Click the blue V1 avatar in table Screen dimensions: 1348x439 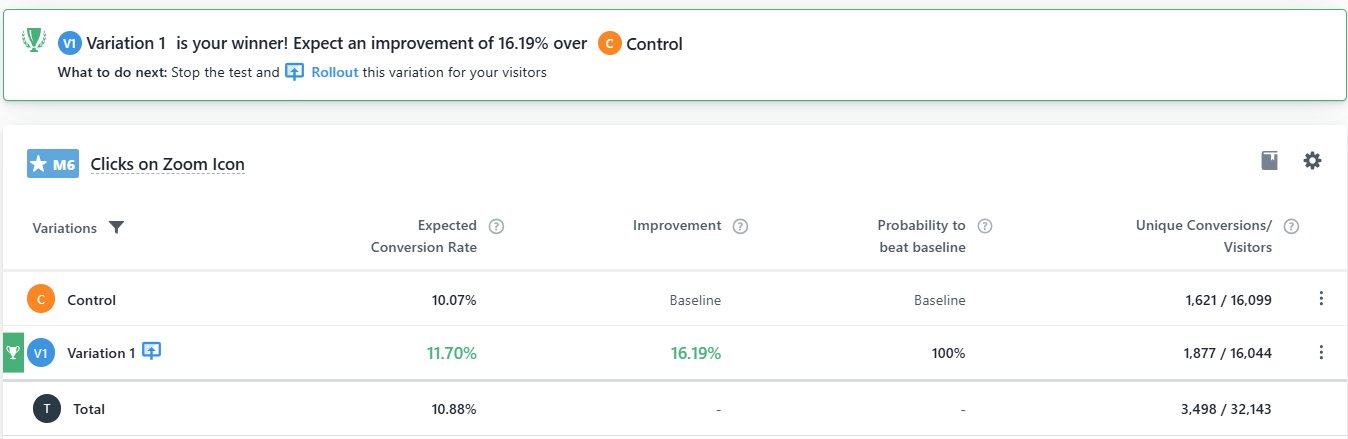click(41, 353)
